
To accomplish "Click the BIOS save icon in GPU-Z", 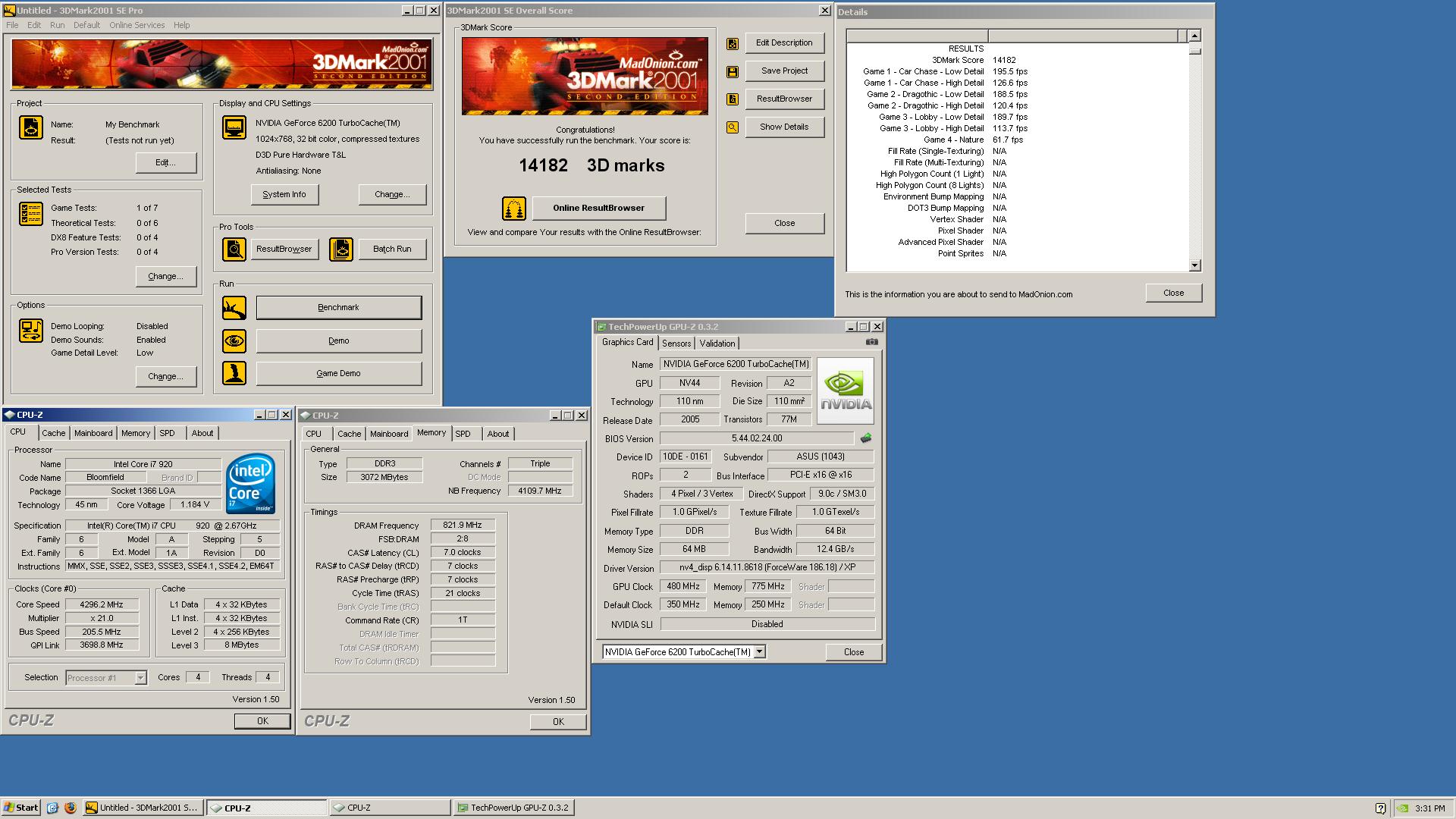I will click(866, 438).
